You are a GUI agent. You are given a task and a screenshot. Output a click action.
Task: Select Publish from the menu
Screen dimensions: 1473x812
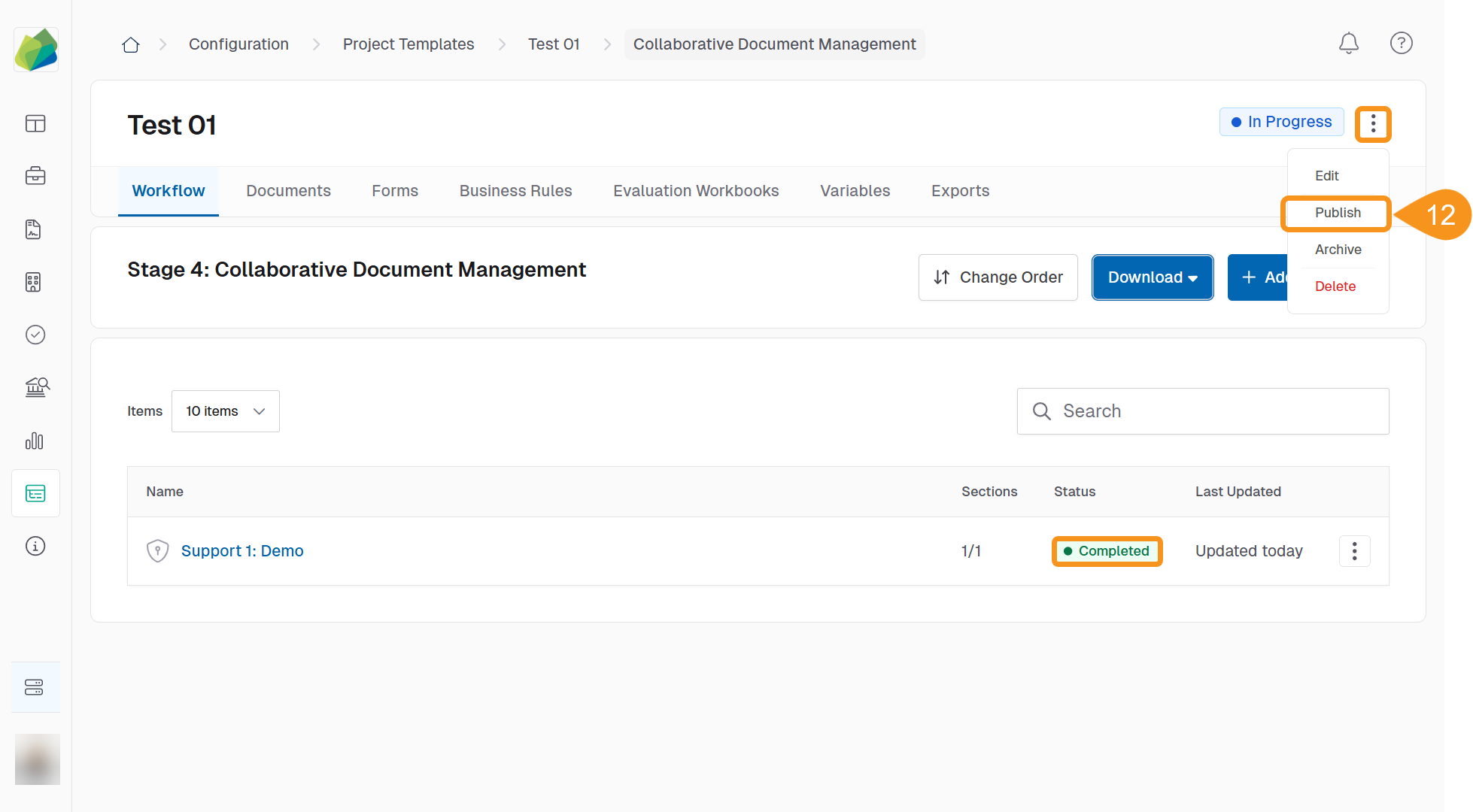coord(1337,213)
